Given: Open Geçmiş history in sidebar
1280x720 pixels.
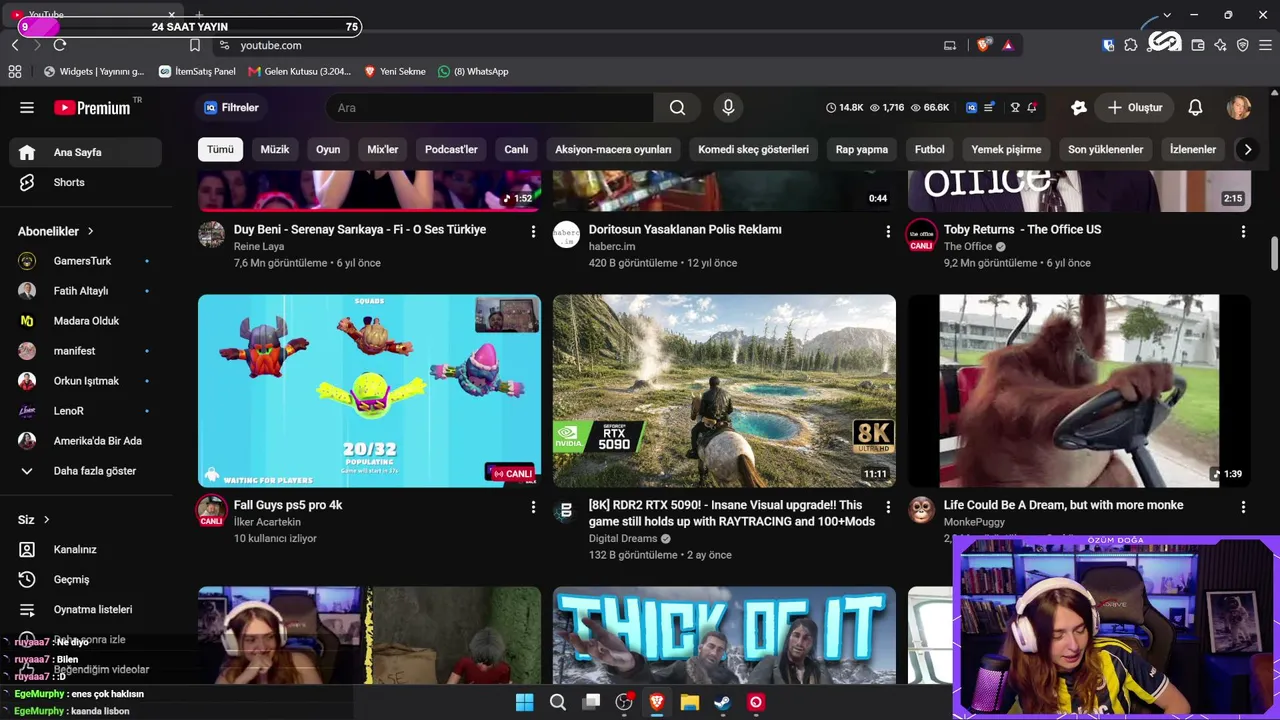Looking at the screenshot, I should pos(85,580).
